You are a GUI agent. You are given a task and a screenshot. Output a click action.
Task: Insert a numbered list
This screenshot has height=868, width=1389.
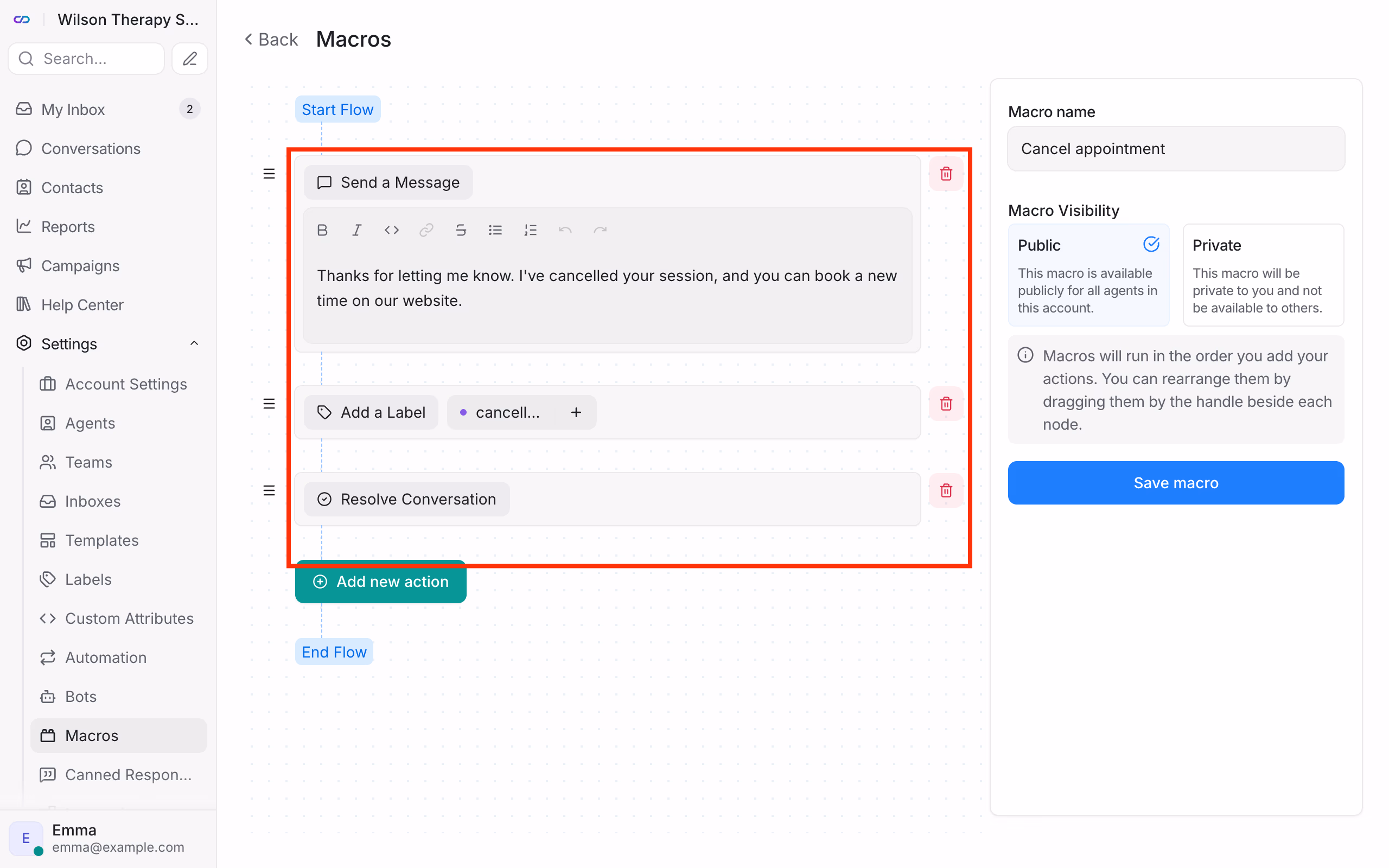530,230
